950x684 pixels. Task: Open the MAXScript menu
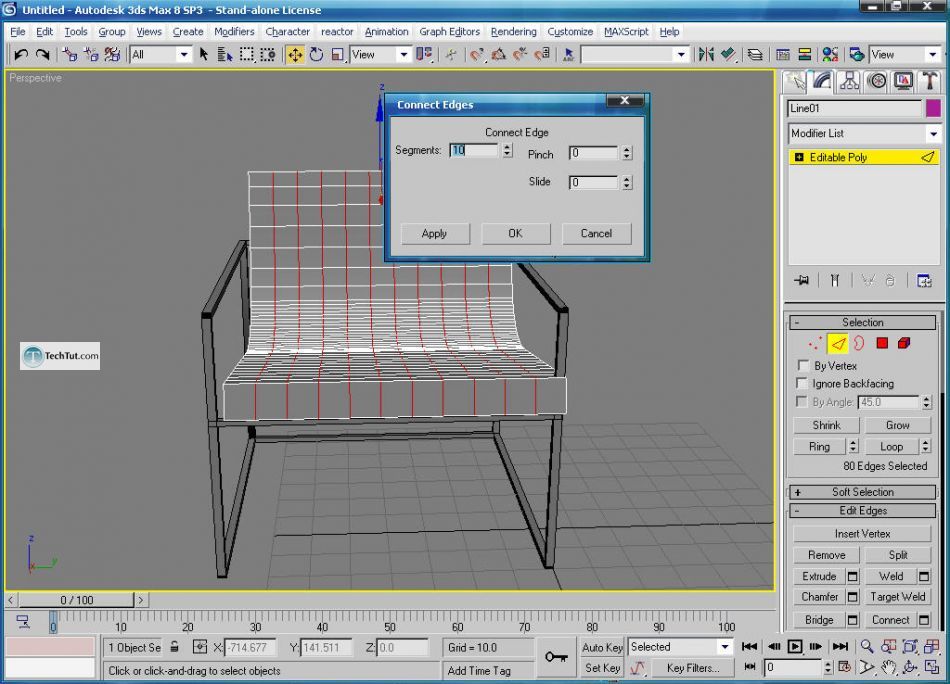pos(626,32)
